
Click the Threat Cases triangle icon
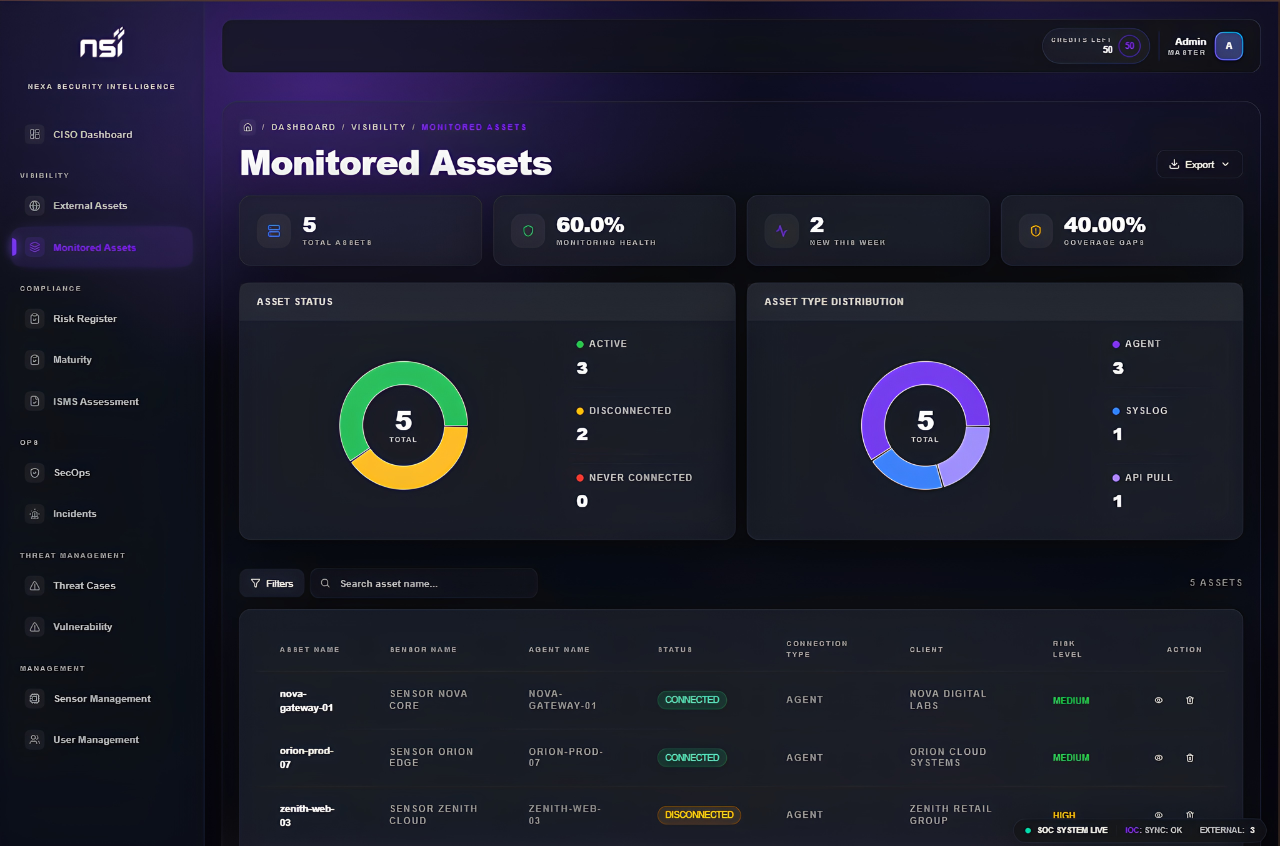point(35,585)
